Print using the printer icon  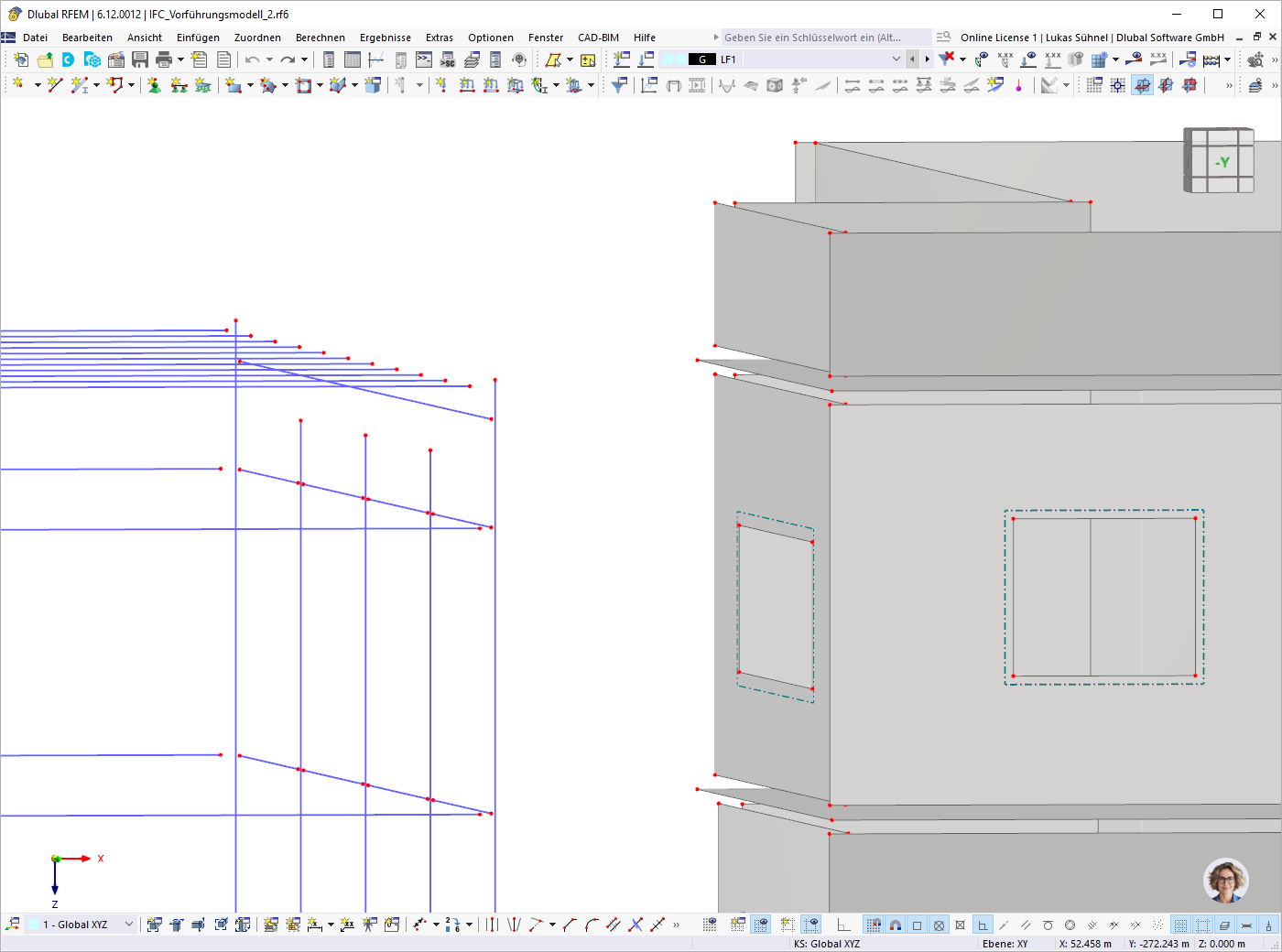pyautogui.click(x=164, y=59)
